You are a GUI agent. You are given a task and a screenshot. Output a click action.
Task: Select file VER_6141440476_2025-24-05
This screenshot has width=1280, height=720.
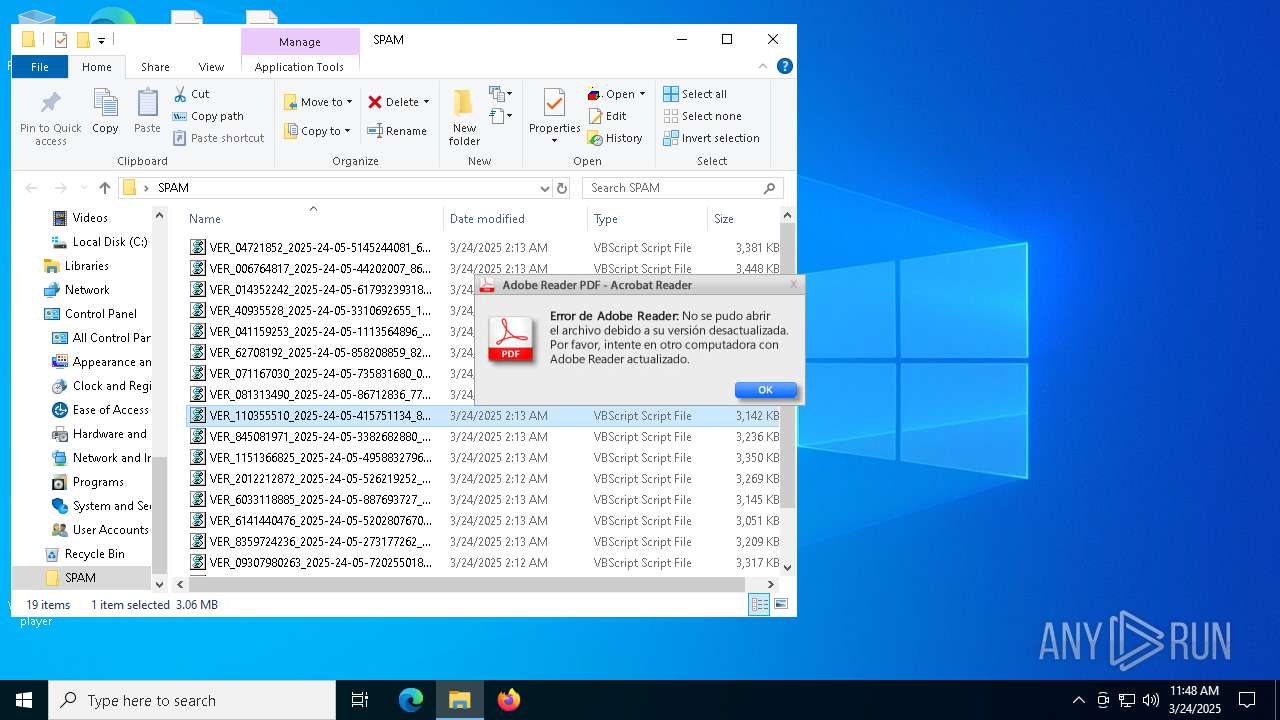484,520
